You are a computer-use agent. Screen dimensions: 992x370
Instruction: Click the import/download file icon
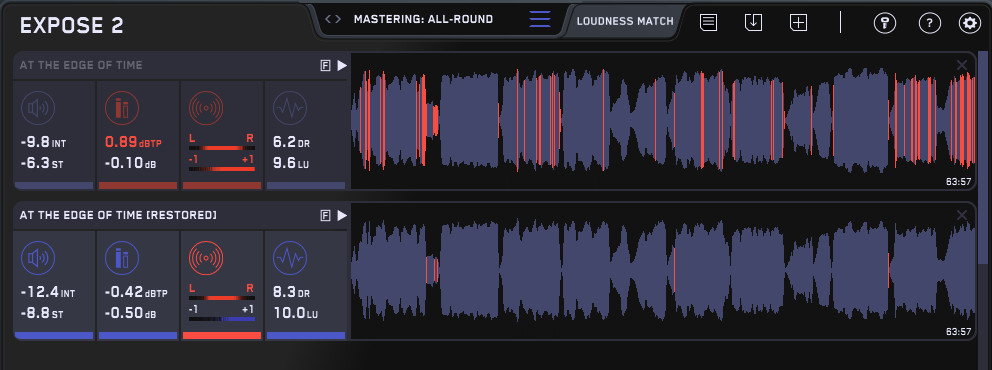click(x=753, y=22)
